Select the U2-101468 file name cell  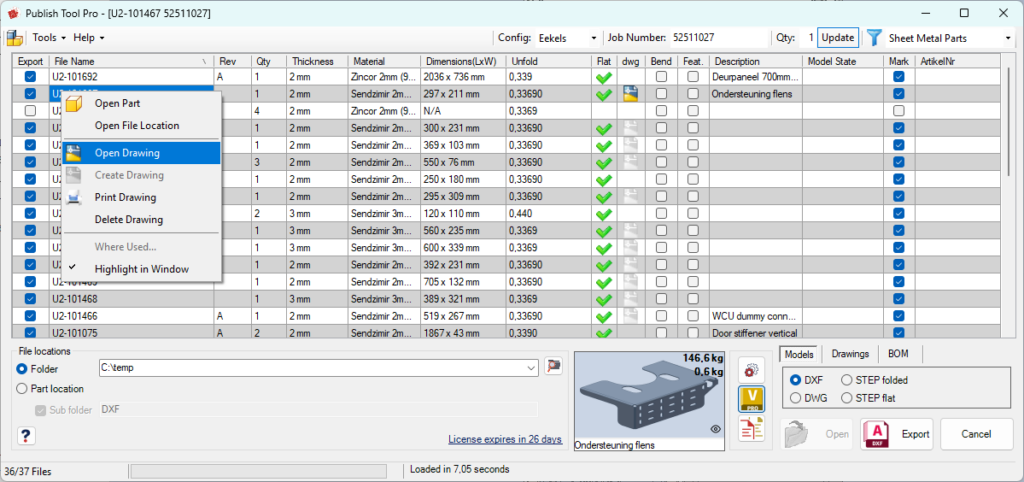point(131,299)
